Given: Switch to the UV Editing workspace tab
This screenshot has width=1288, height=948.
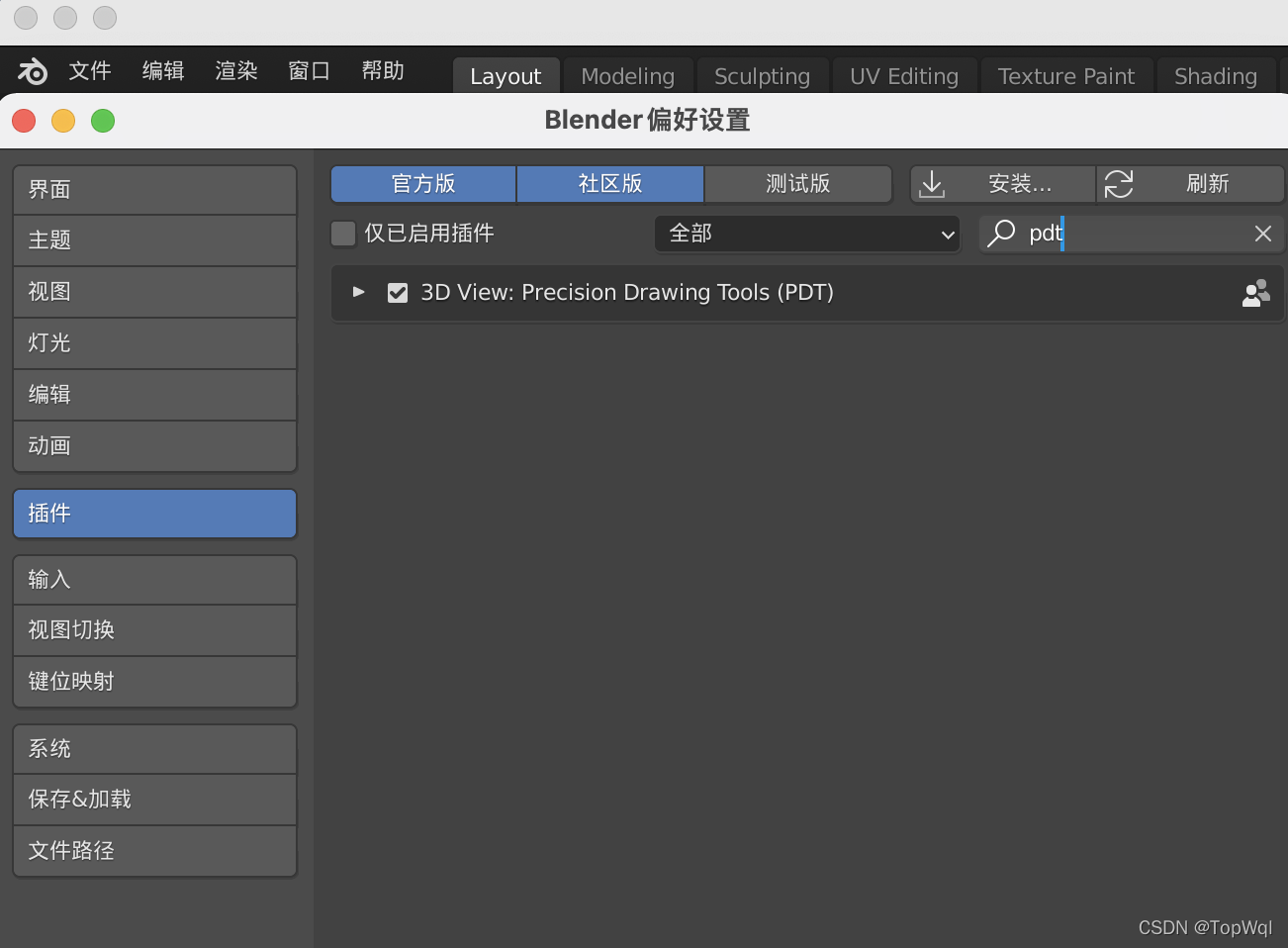Looking at the screenshot, I should (x=904, y=76).
